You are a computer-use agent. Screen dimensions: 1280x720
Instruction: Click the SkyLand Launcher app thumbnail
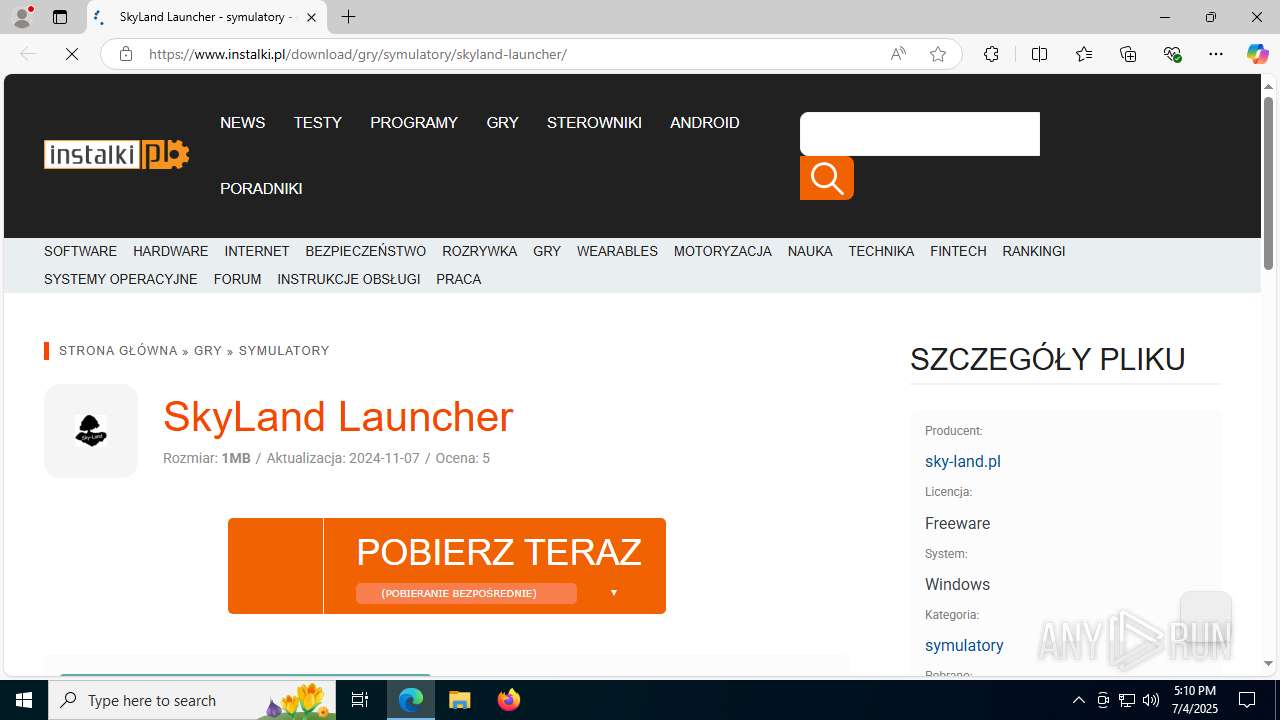tap(91, 431)
